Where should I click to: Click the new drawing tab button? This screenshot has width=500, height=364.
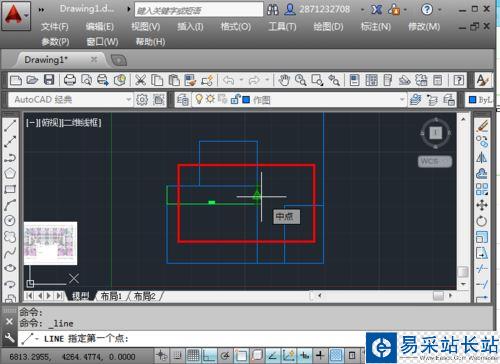point(119,60)
